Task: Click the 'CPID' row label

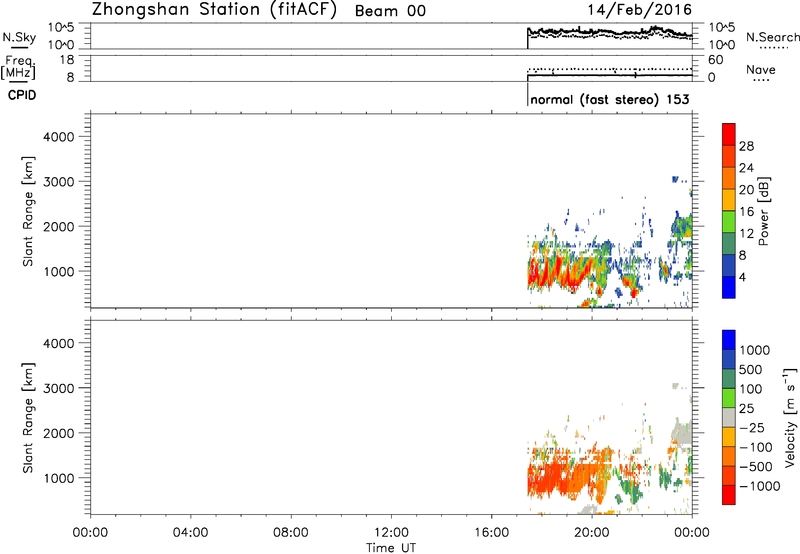Action: pos(22,95)
